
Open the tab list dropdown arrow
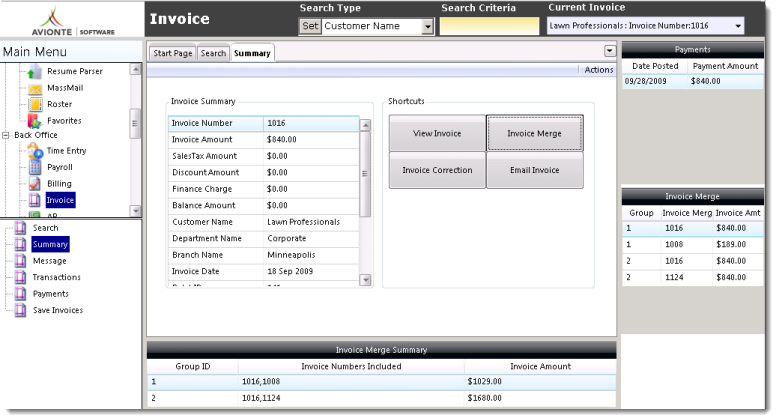(610, 50)
